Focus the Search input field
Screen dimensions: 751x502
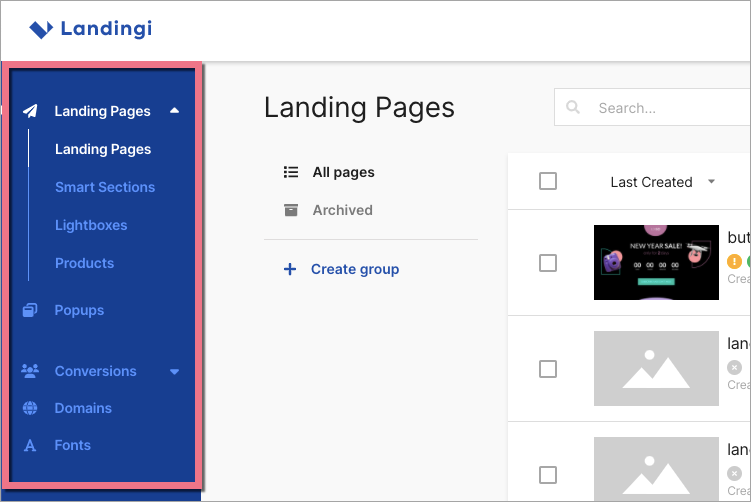point(652,107)
